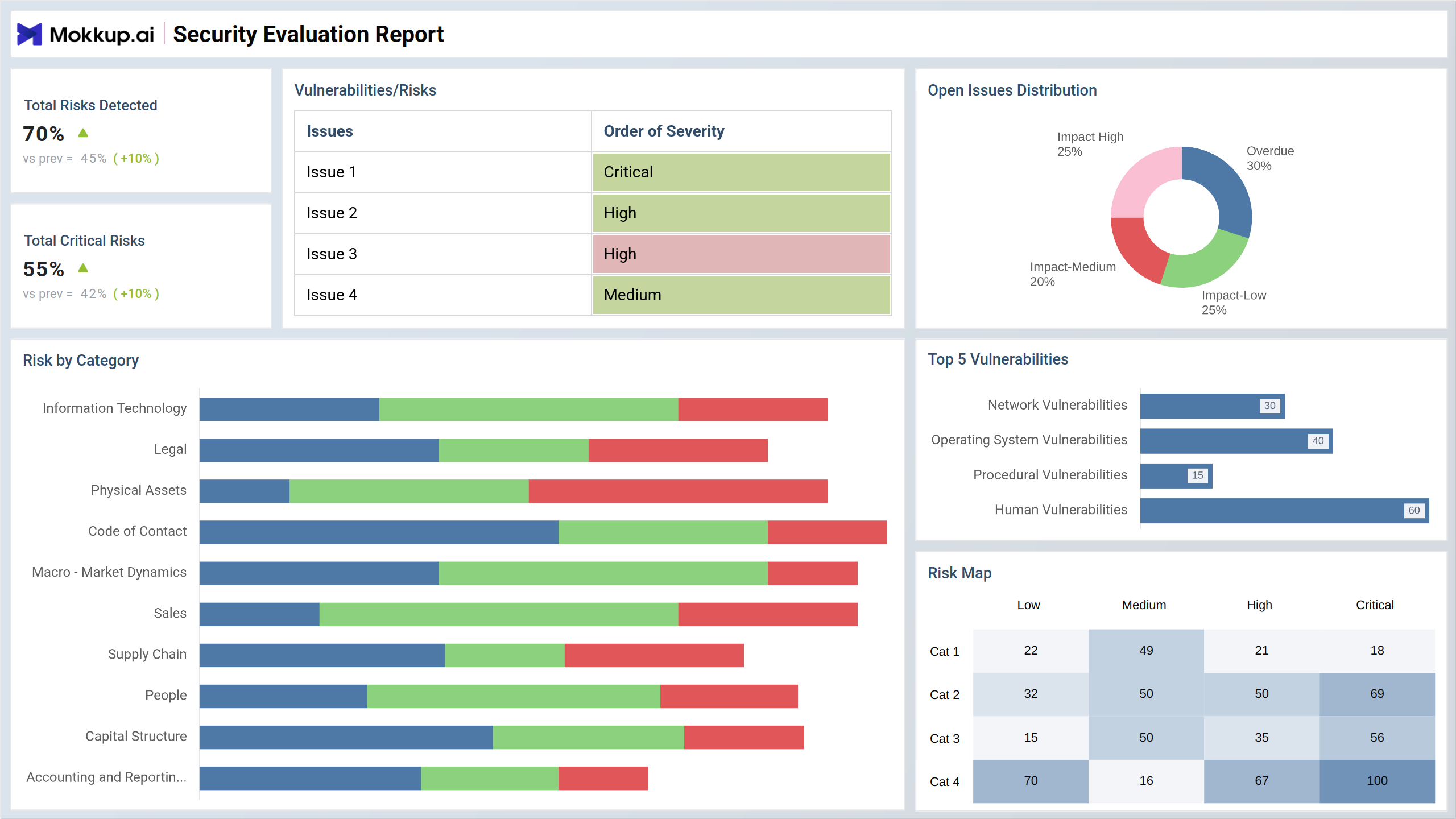Click the Cat 3 High cell showing 35
The height and width of the screenshot is (819, 1456).
pos(1261,738)
